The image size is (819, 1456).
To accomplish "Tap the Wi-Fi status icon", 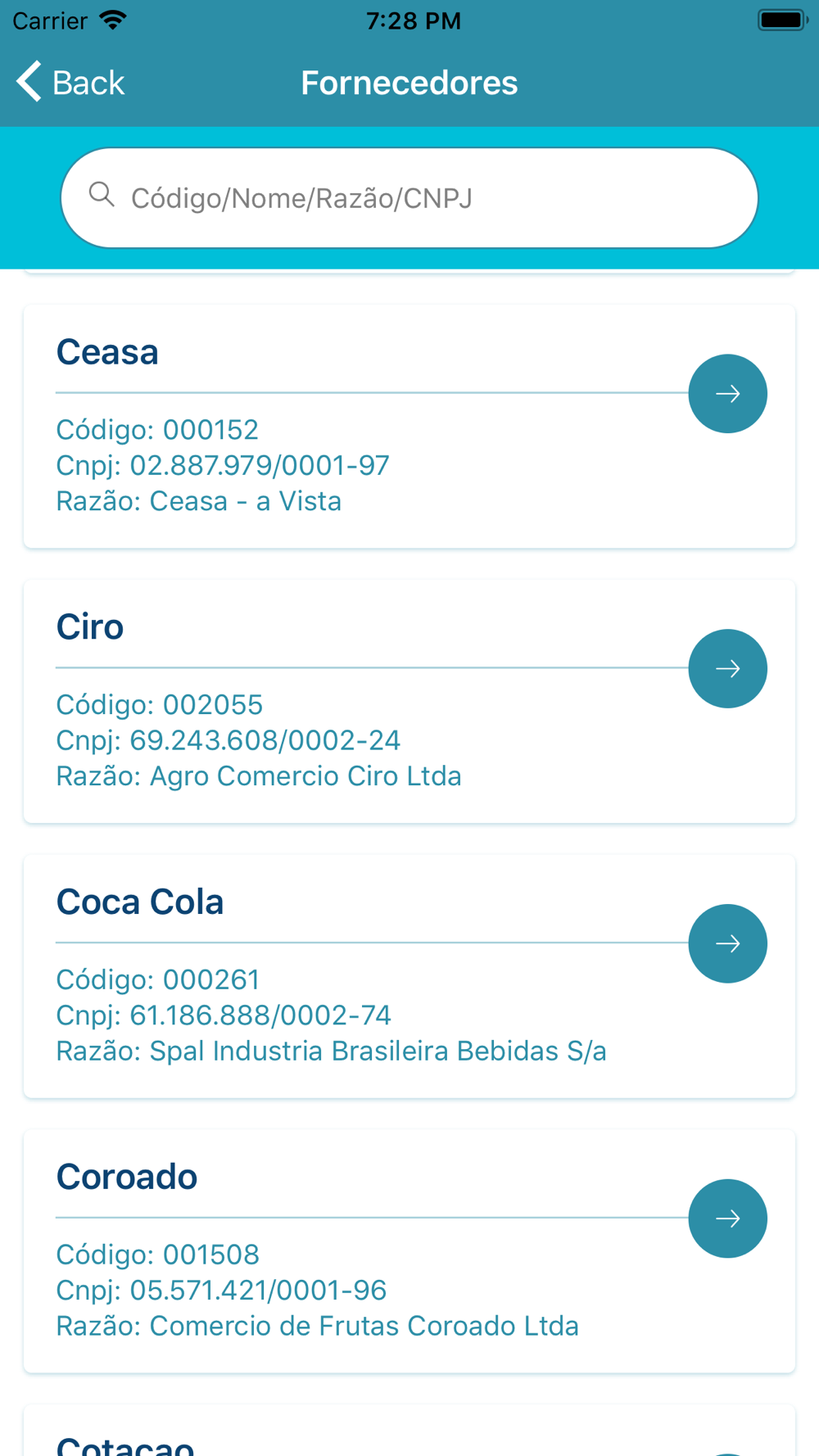I will tap(113, 20).
